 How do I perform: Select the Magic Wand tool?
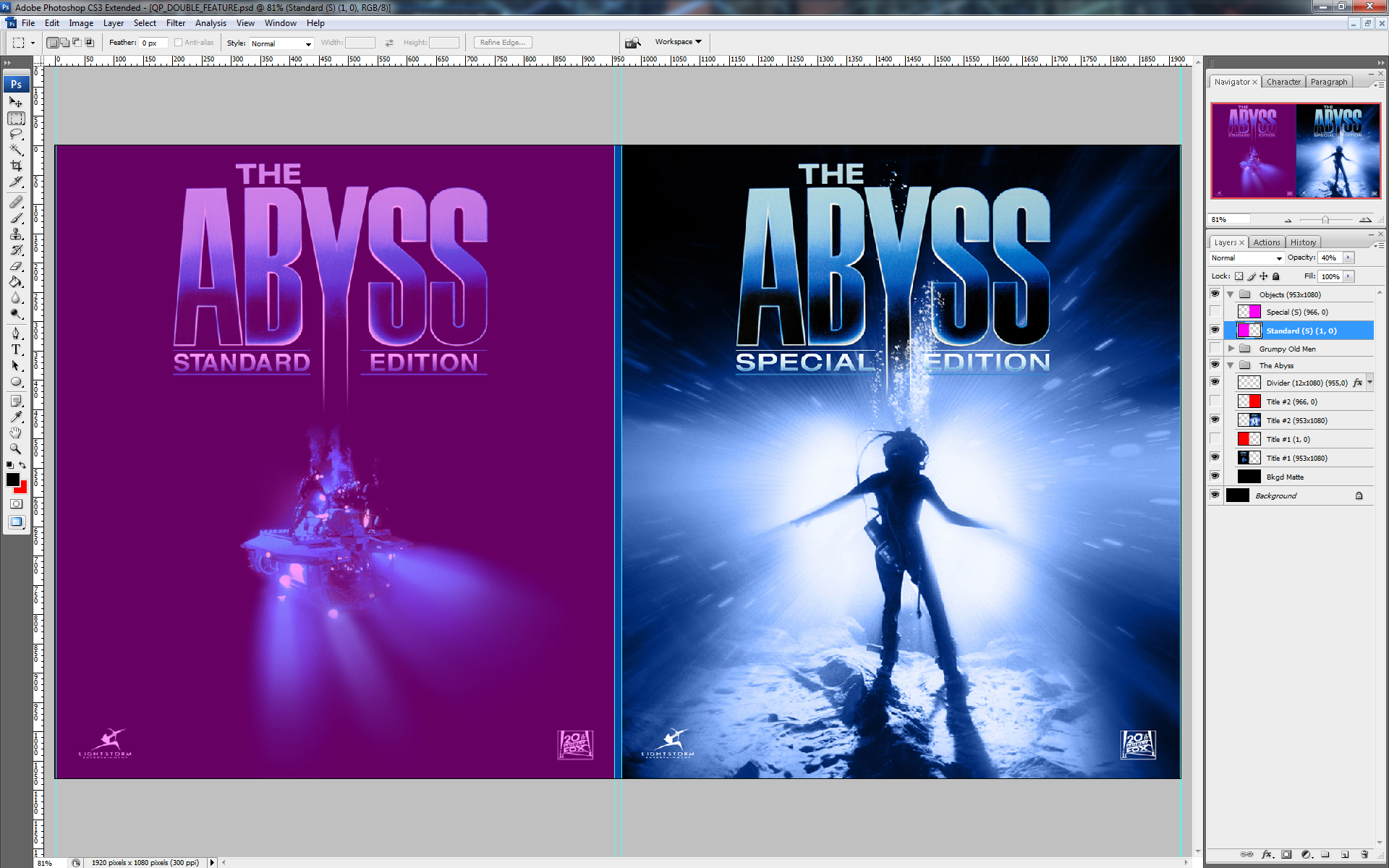click(16, 150)
